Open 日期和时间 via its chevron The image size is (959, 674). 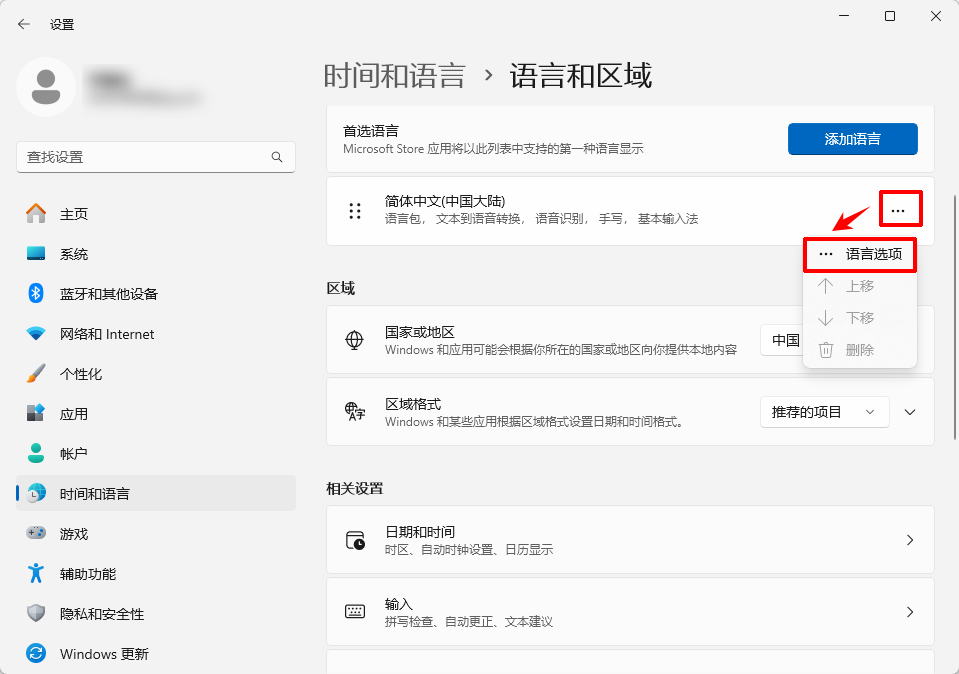(910, 540)
